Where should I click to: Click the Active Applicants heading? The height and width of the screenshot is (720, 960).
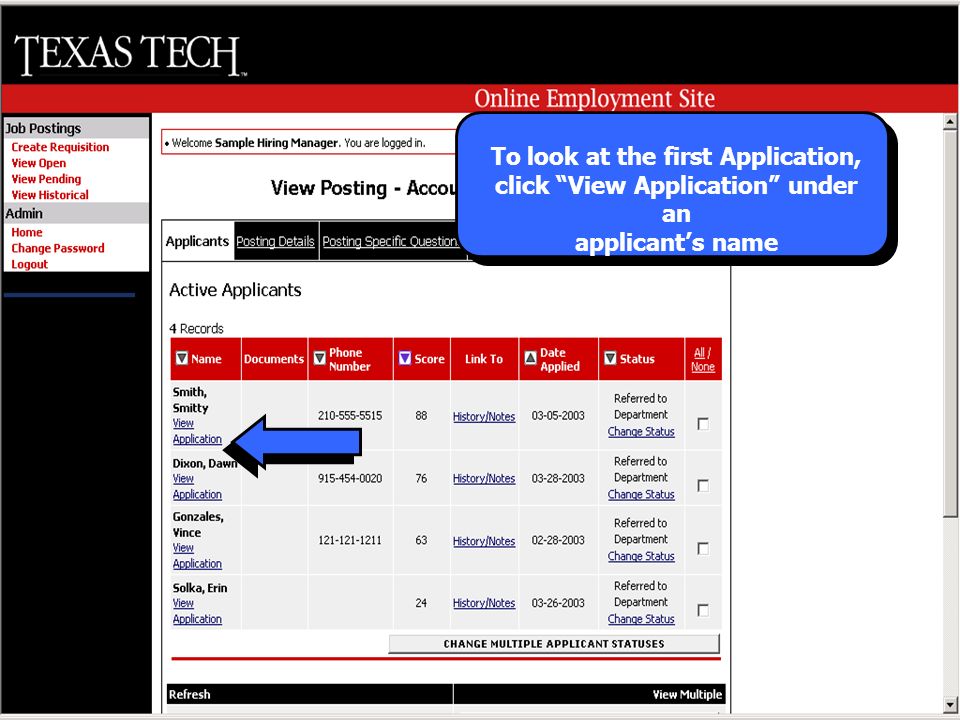[235, 290]
